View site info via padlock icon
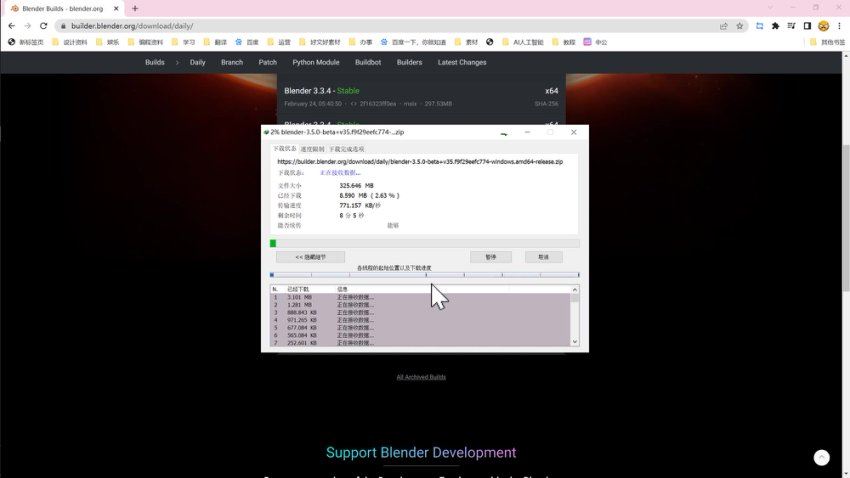Image resolution: width=850 pixels, height=478 pixels. pyautogui.click(x=63, y=26)
